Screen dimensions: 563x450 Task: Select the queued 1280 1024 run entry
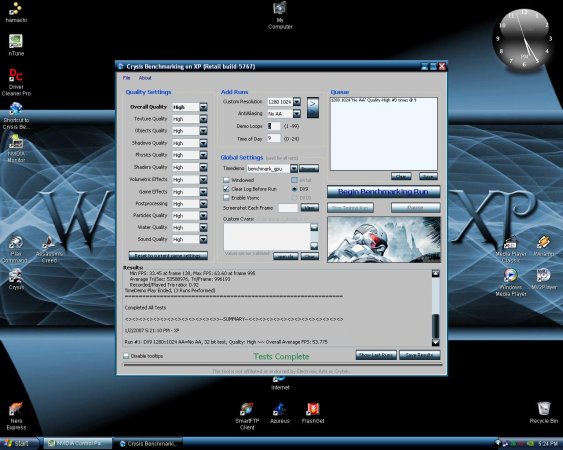click(x=373, y=100)
